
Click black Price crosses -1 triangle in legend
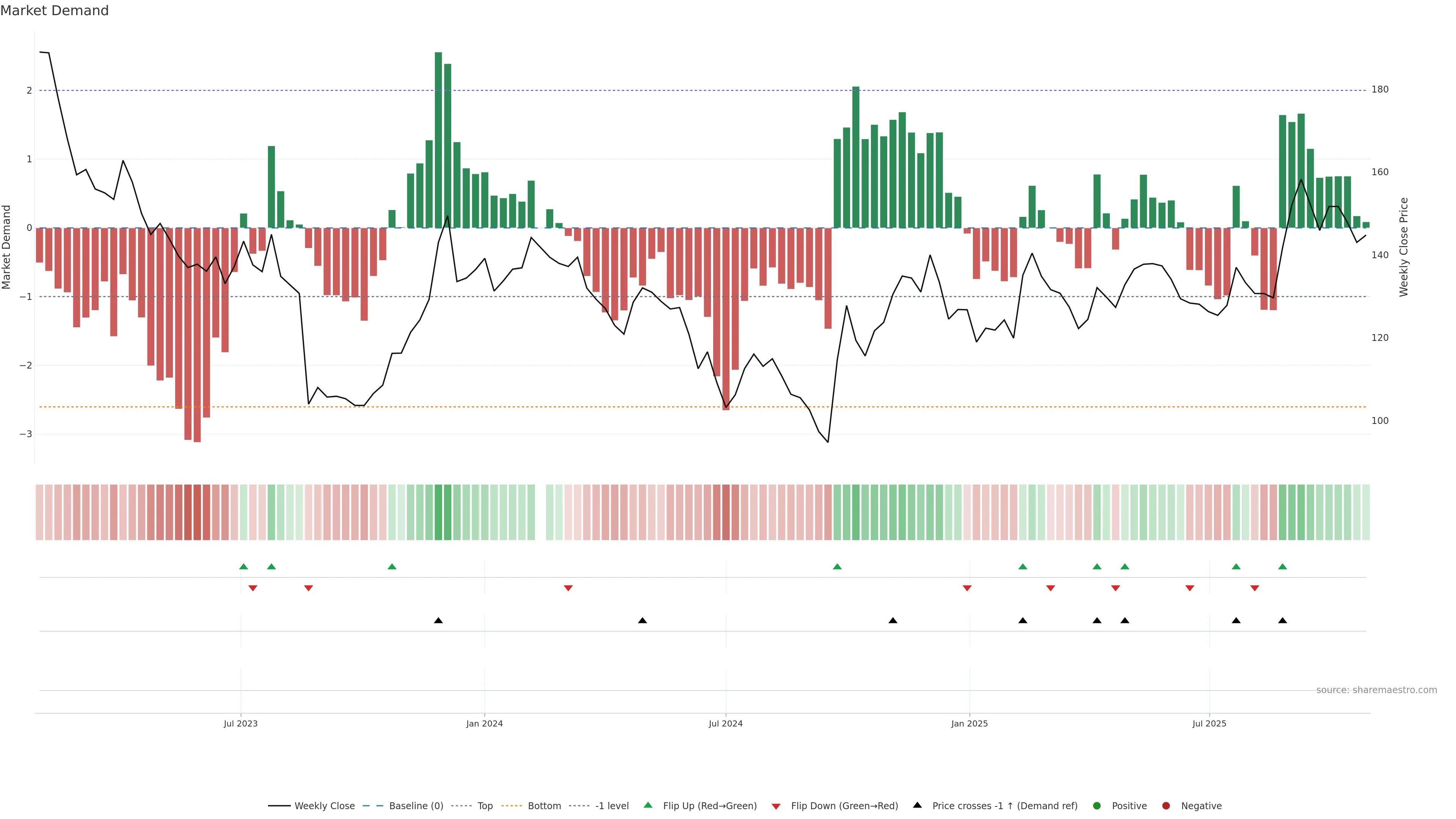coord(917,805)
